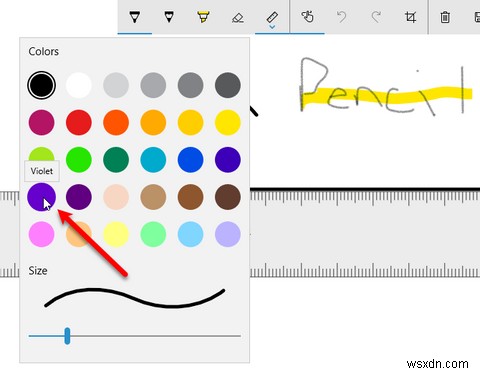This screenshot has width=480, height=374.
Task: Choose the dark Brown swatch
Action: click(228, 197)
